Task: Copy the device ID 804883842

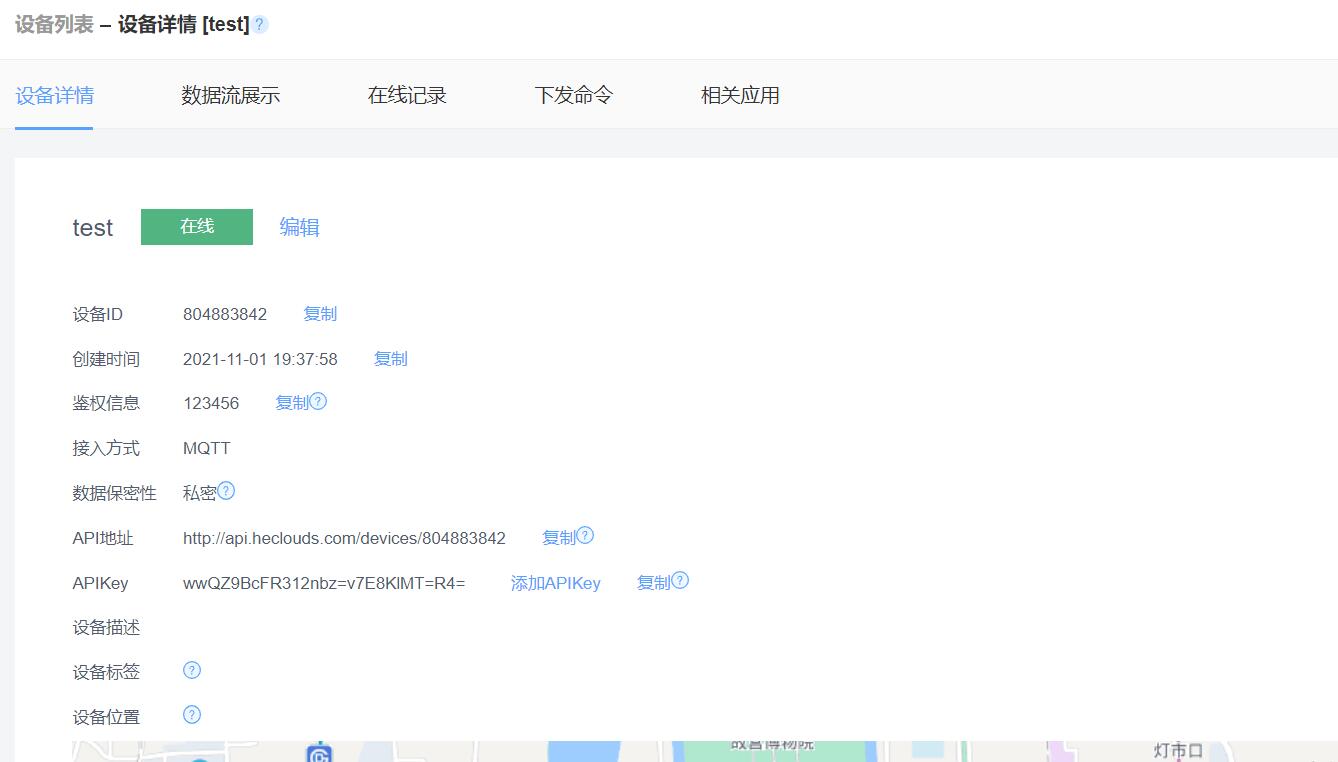Action: (319, 313)
